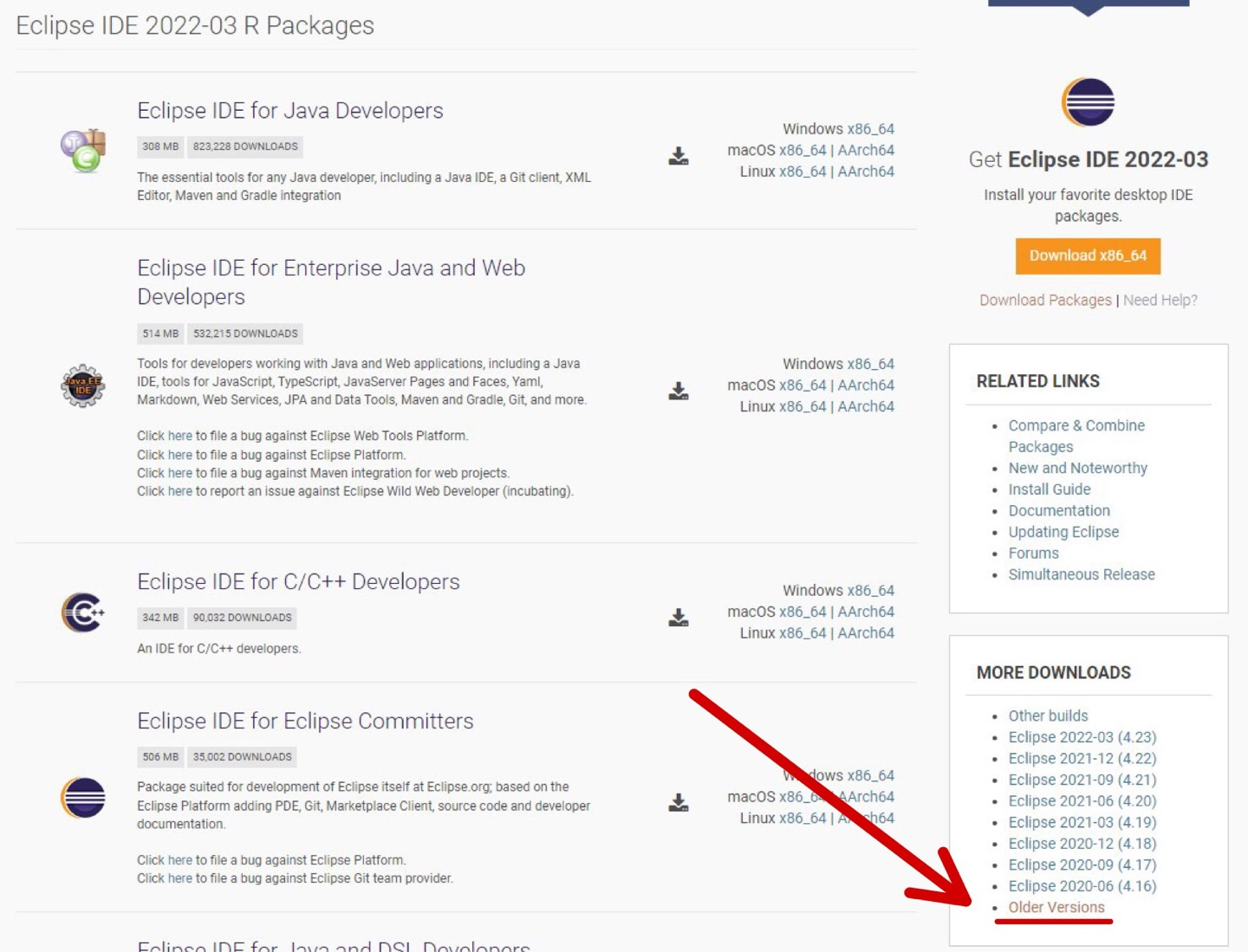Open Eclipse IDE for C/C++ Developers title
The width and height of the screenshot is (1248, 952).
click(x=298, y=581)
